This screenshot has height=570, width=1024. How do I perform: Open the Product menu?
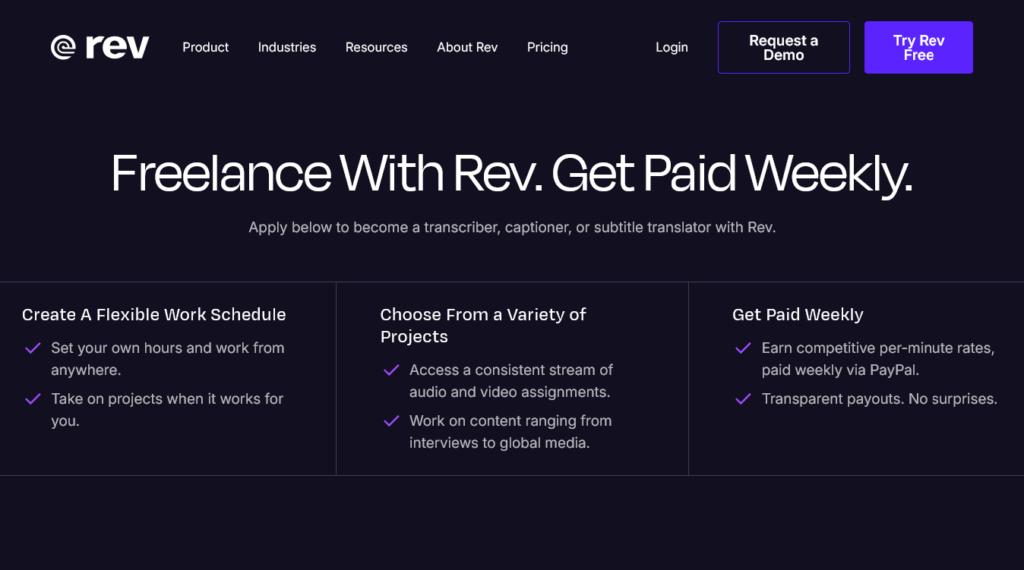pyautogui.click(x=205, y=47)
